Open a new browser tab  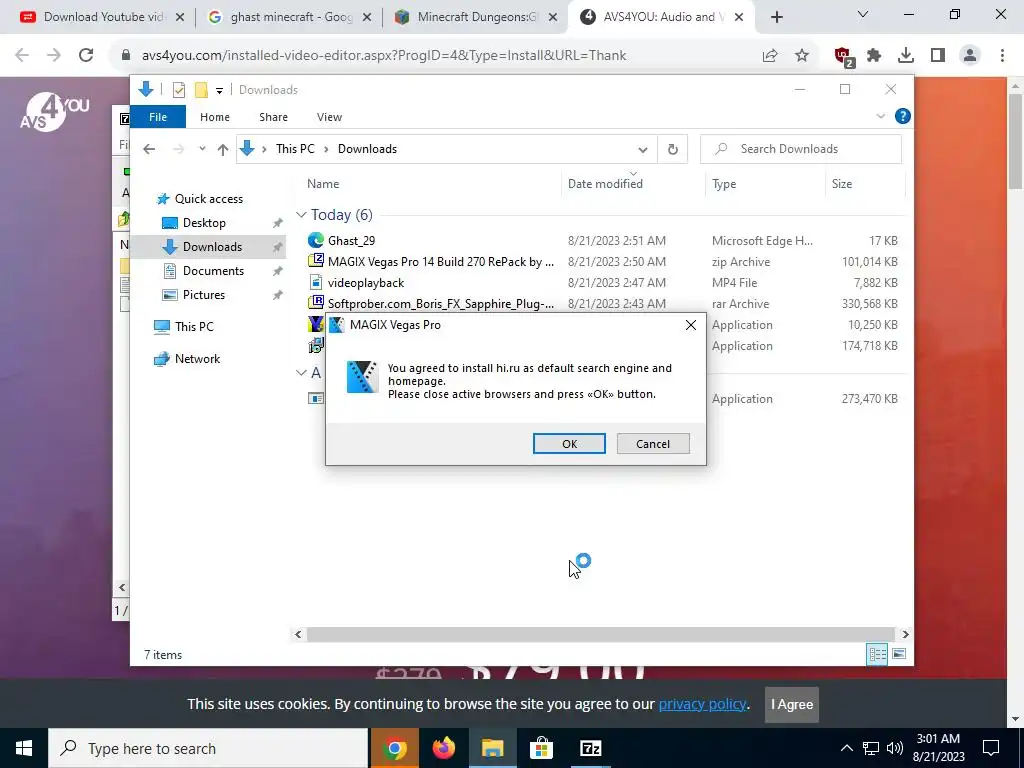click(776, 17)
